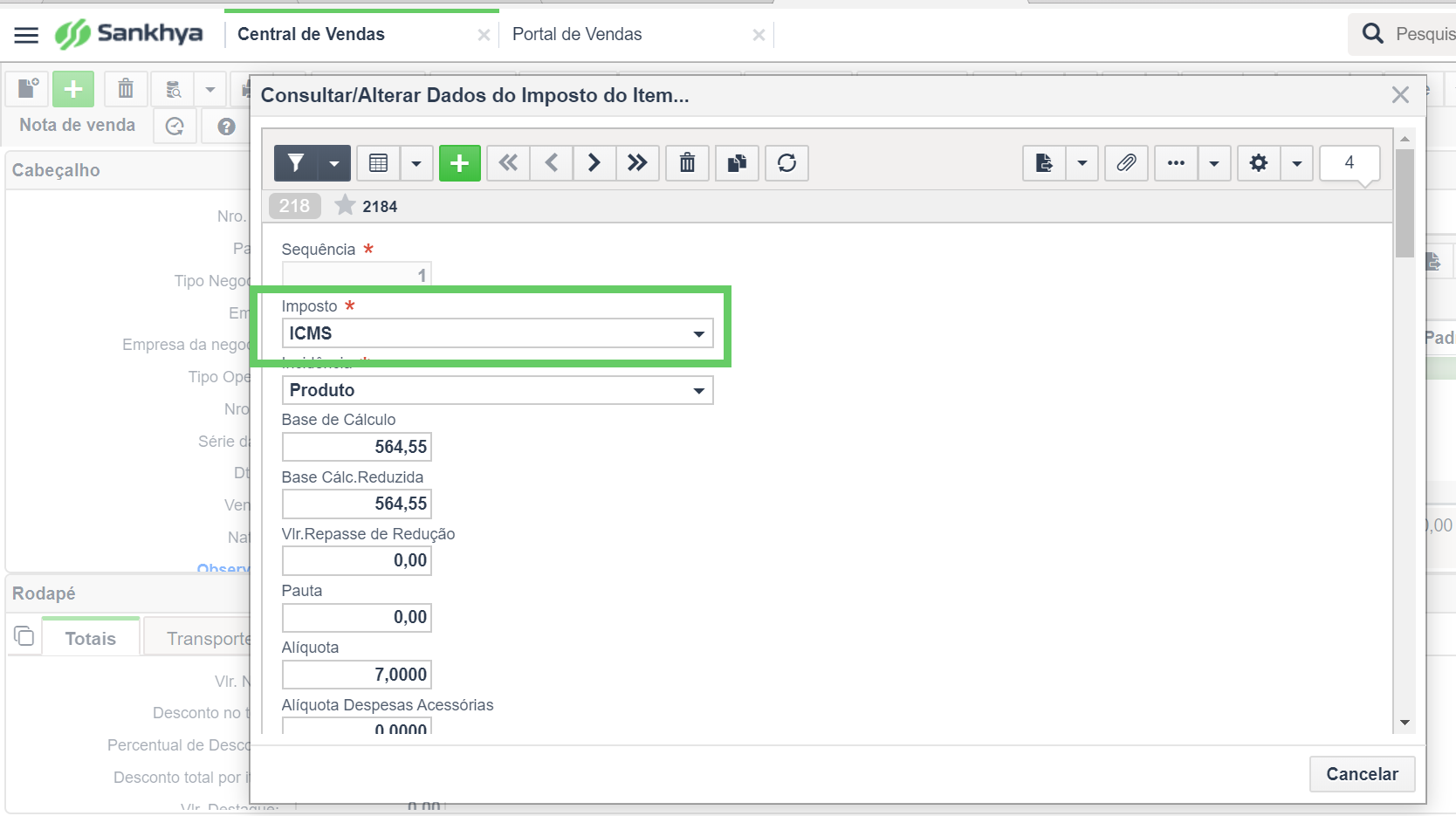This screenshot has height=816, width=1456.
Task: Go to the first record
Action: [x=508, y=163]
